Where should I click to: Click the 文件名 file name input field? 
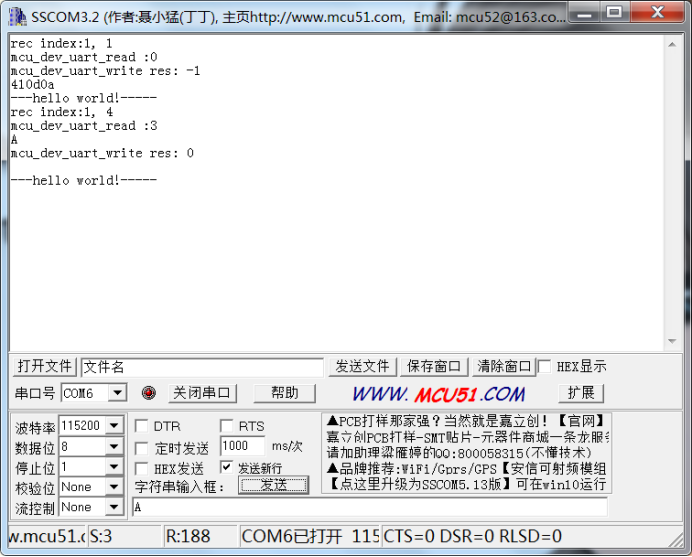point(203,367)
